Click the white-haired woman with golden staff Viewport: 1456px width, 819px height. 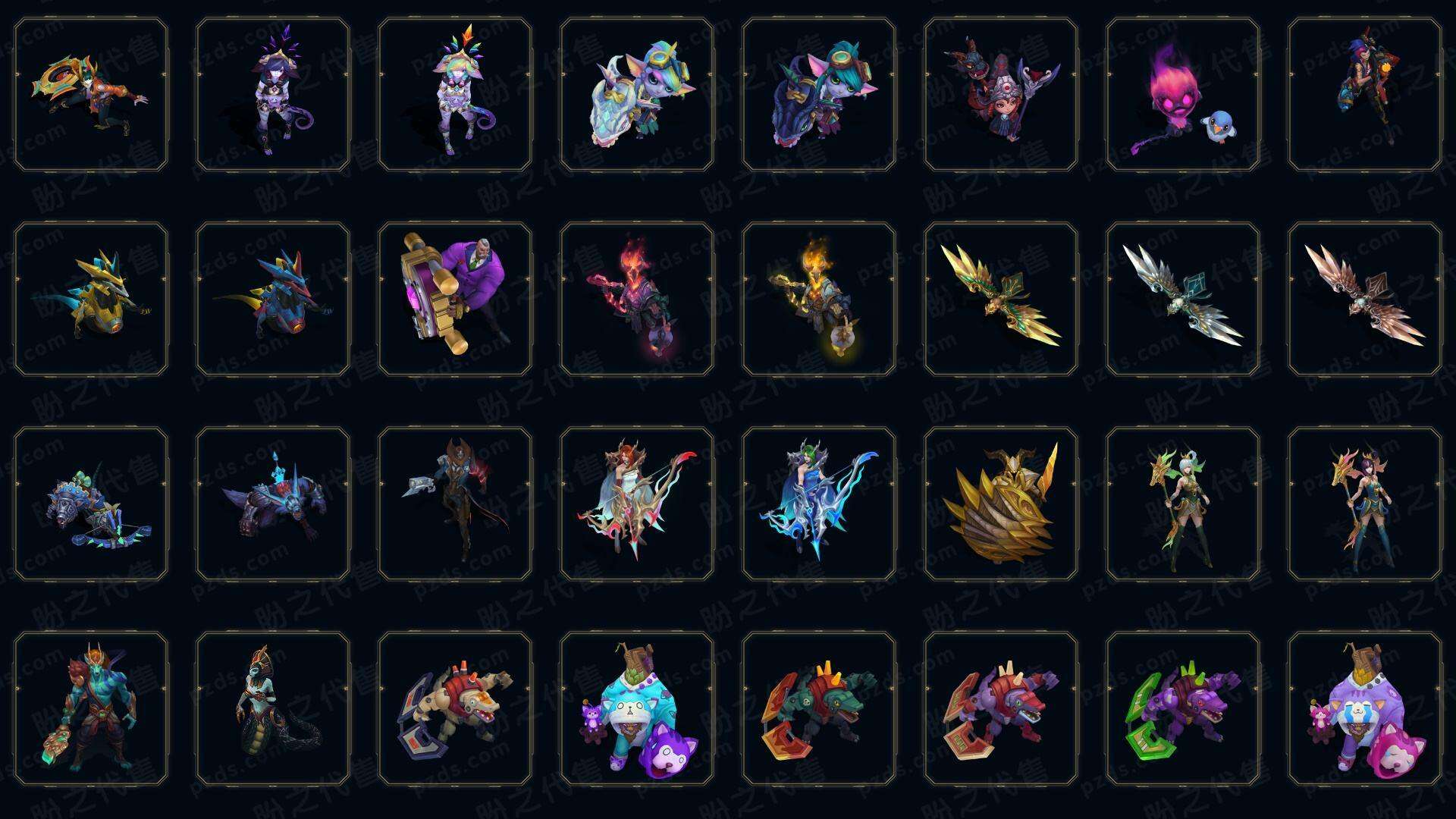coord(1183,504)
